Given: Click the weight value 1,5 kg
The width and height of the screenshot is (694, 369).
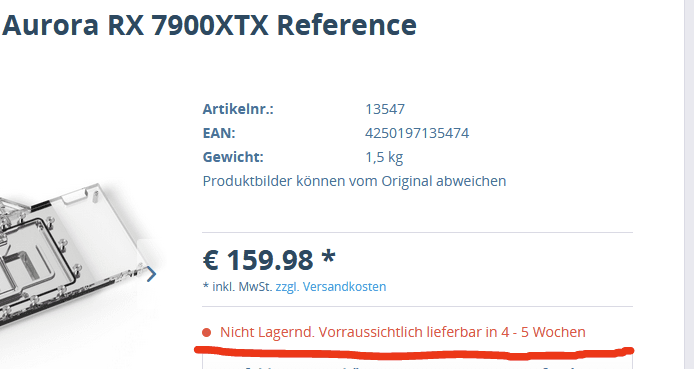Looking at the screenshot, I should (384, 158).
